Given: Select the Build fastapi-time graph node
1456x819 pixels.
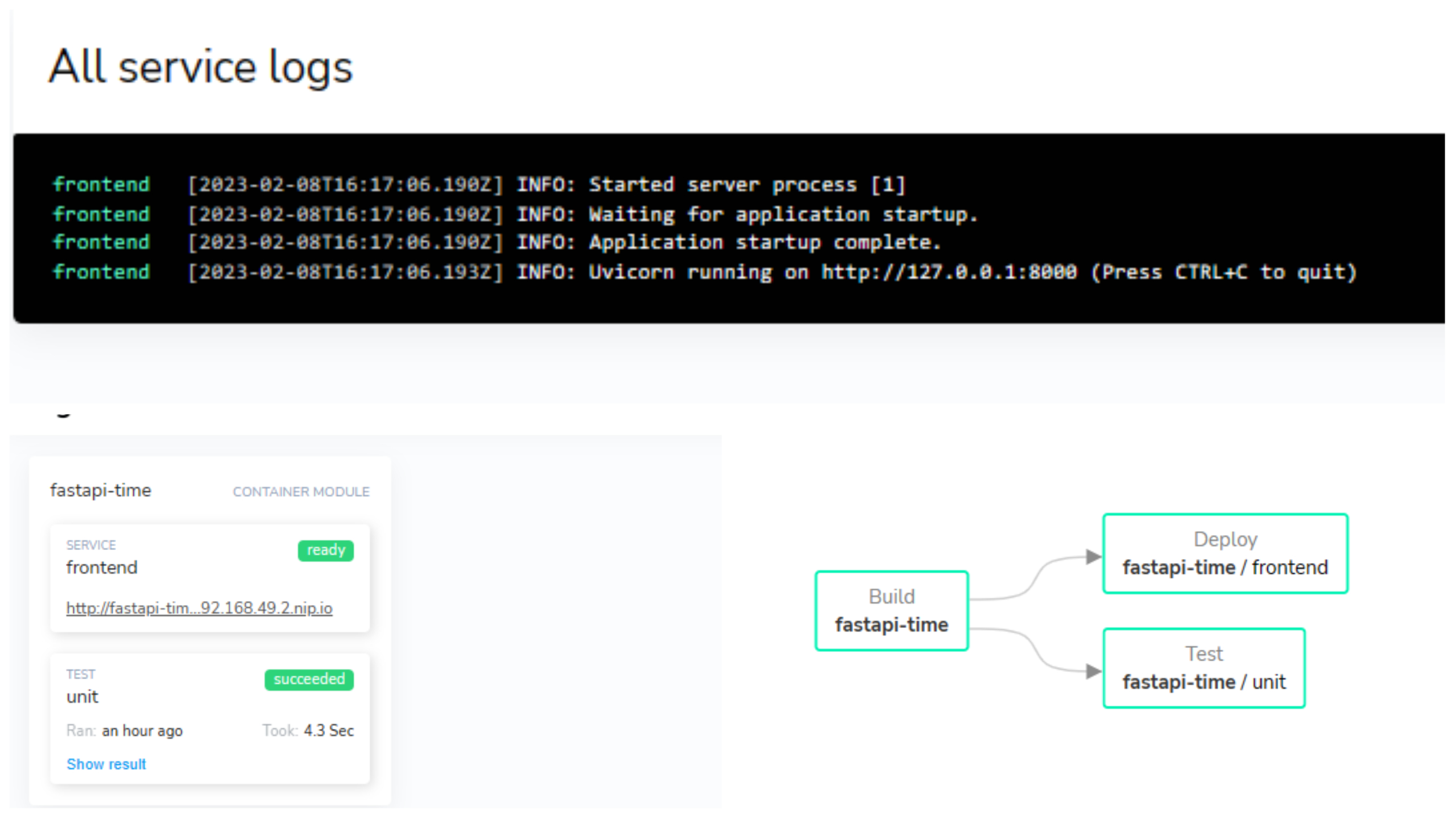Looking at the screenshot, I should coord(891,611).
